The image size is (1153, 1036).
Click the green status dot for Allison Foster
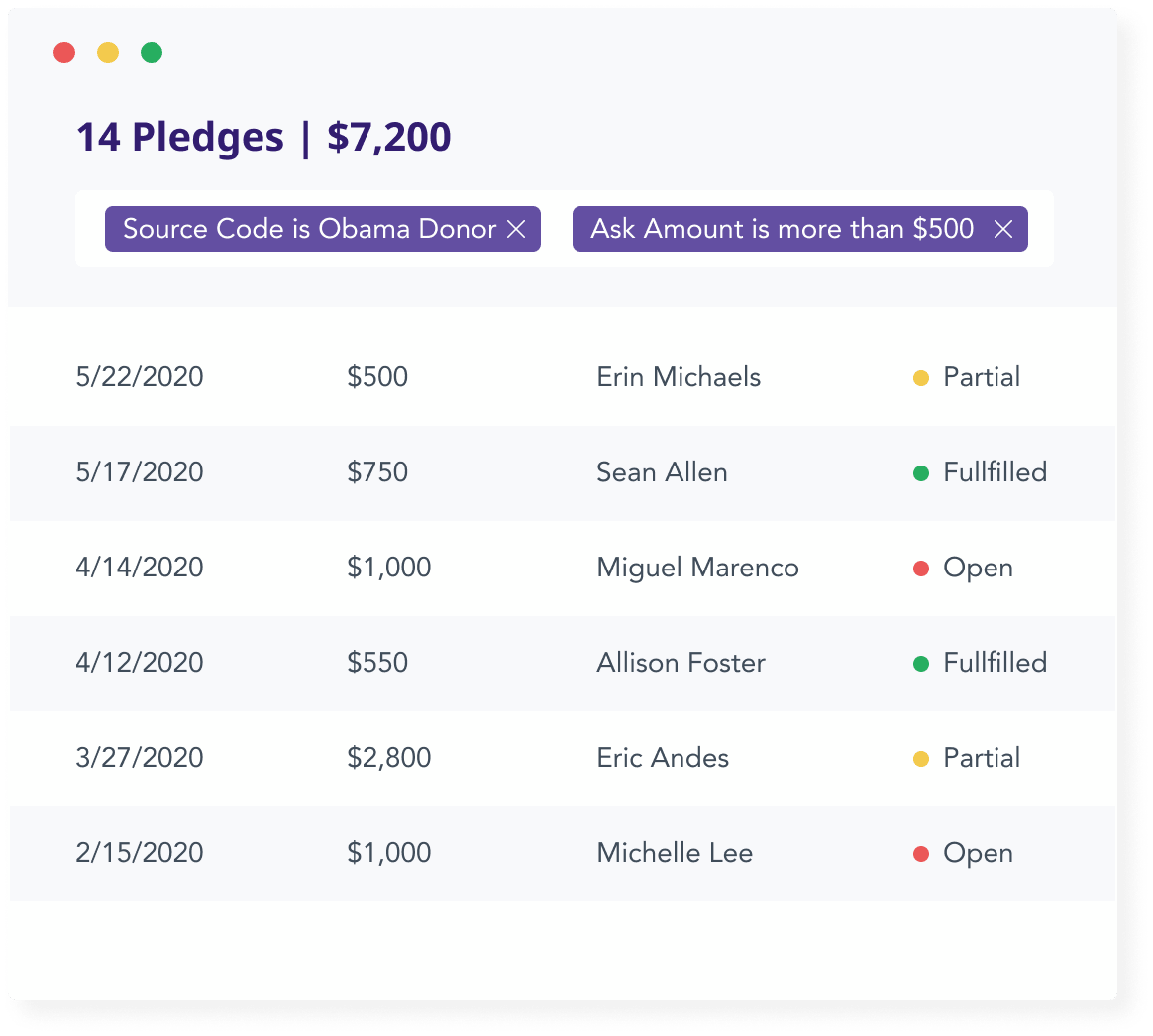pos(920,664)
